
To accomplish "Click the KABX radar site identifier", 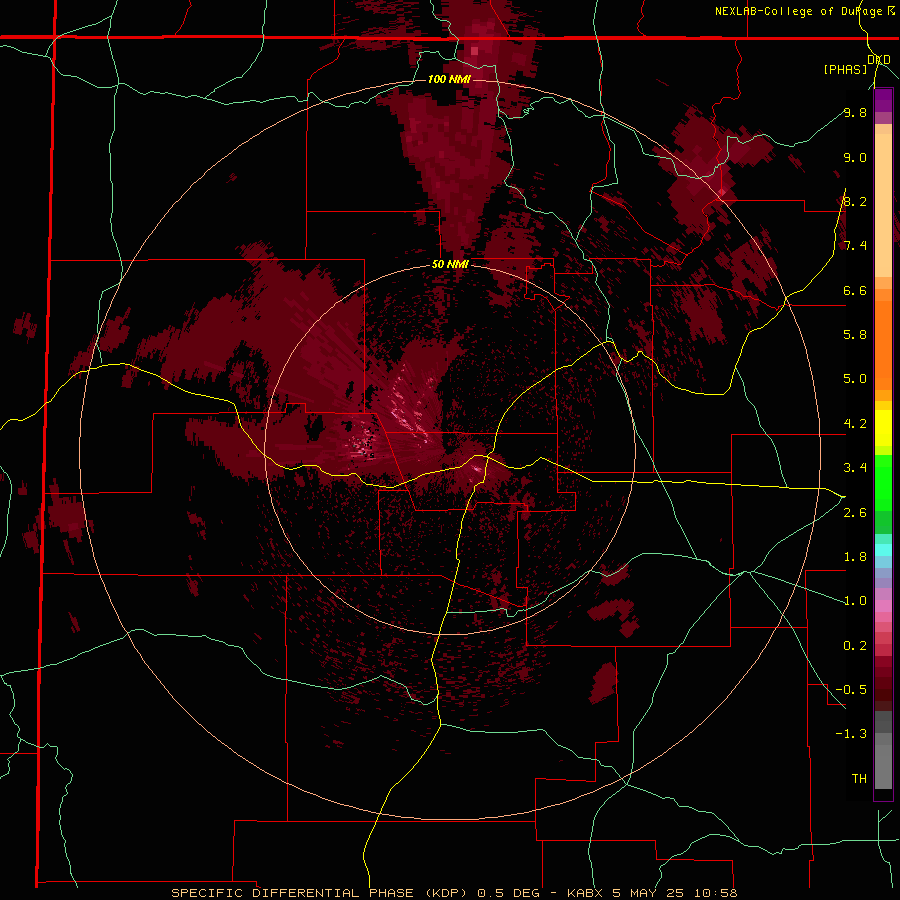I will [x=585, y=893].
